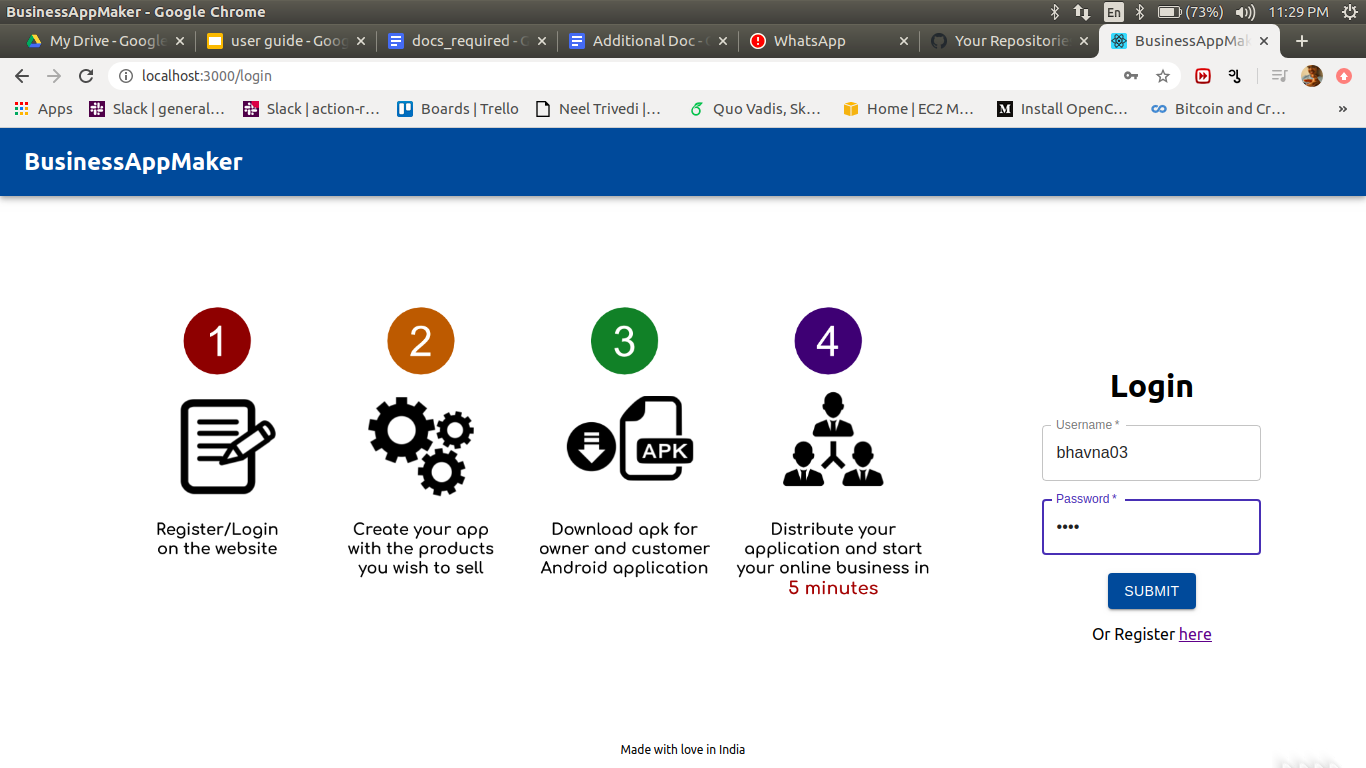Open a new tab with the plus icon
1366x768 pixels.
(x=1302, y=41)
